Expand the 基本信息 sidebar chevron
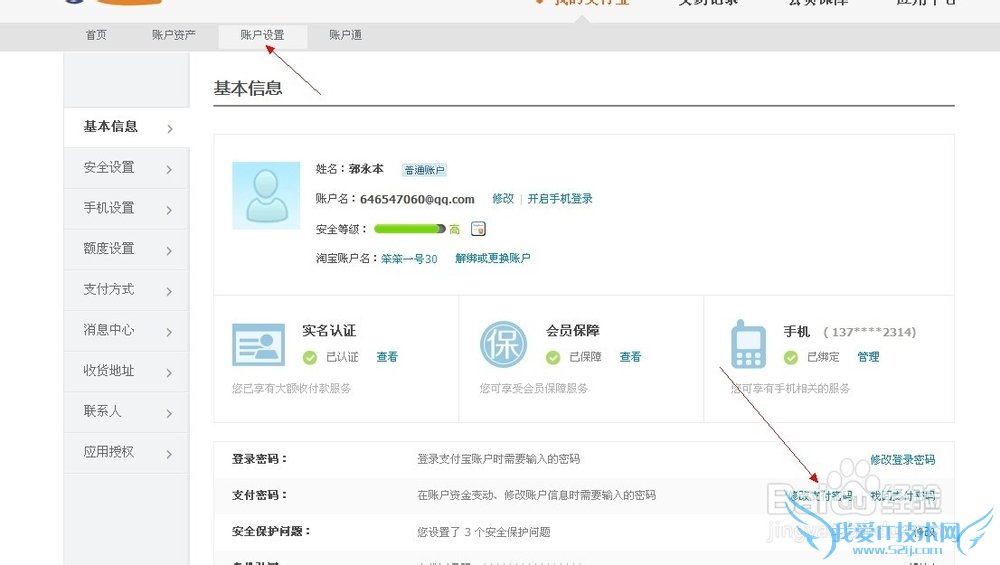 point(170,129)
